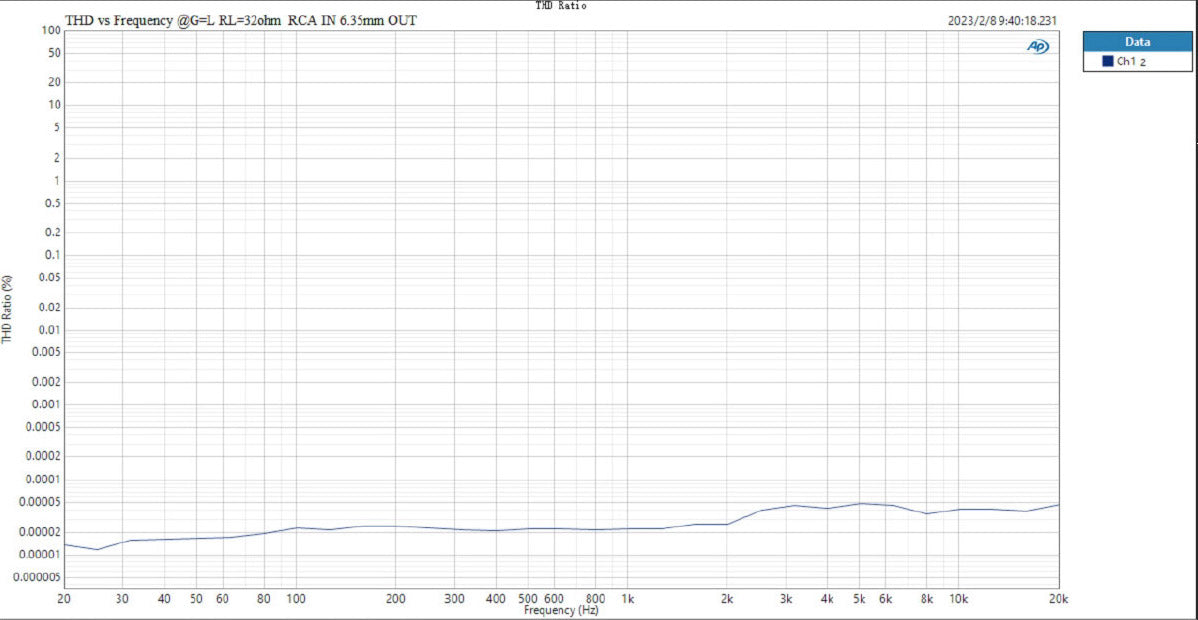Click the Data legend header
This screenshot has width=1198, height=620.
coord(1137,42)
